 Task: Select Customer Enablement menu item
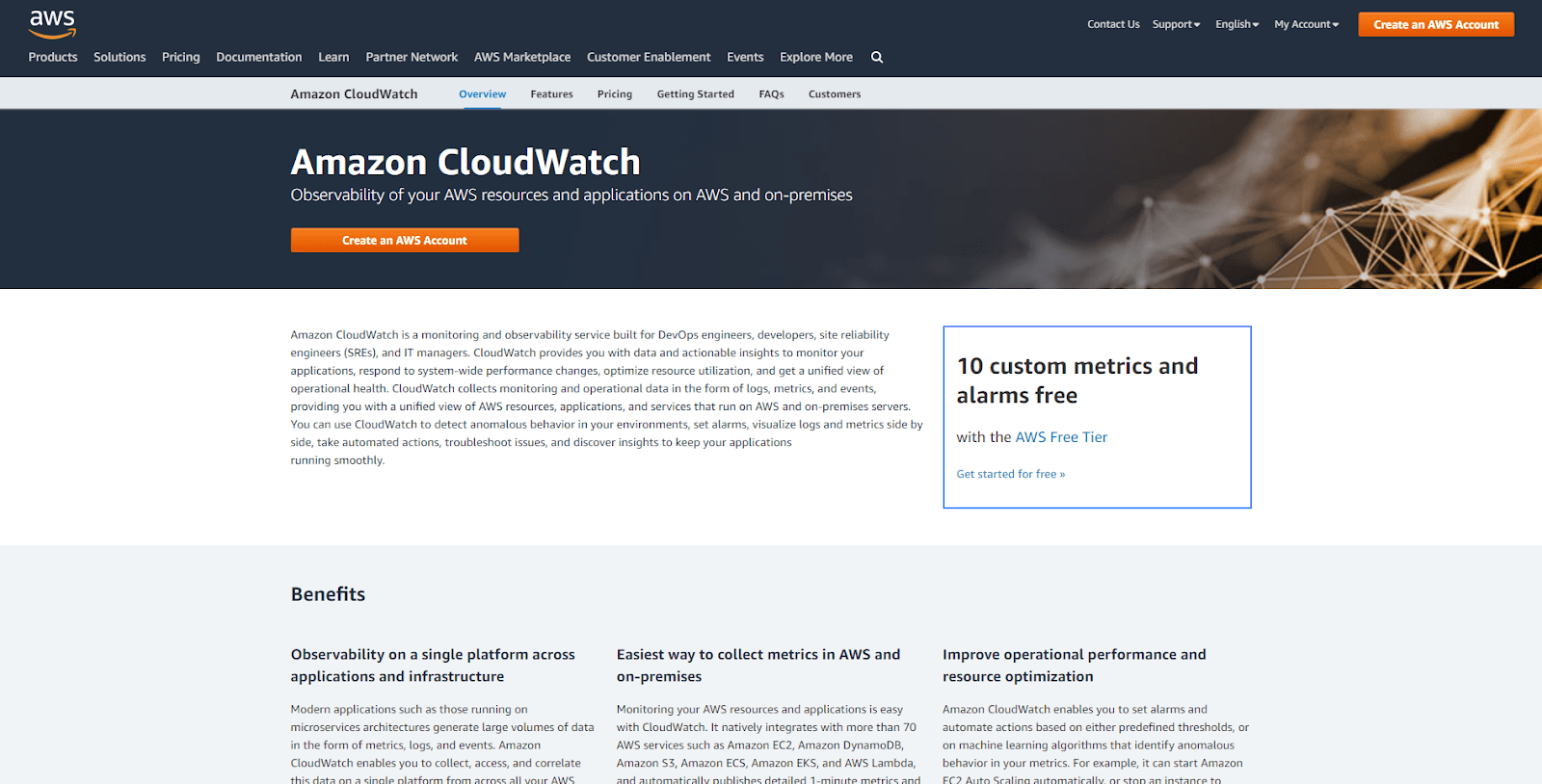tap(649, 57)
